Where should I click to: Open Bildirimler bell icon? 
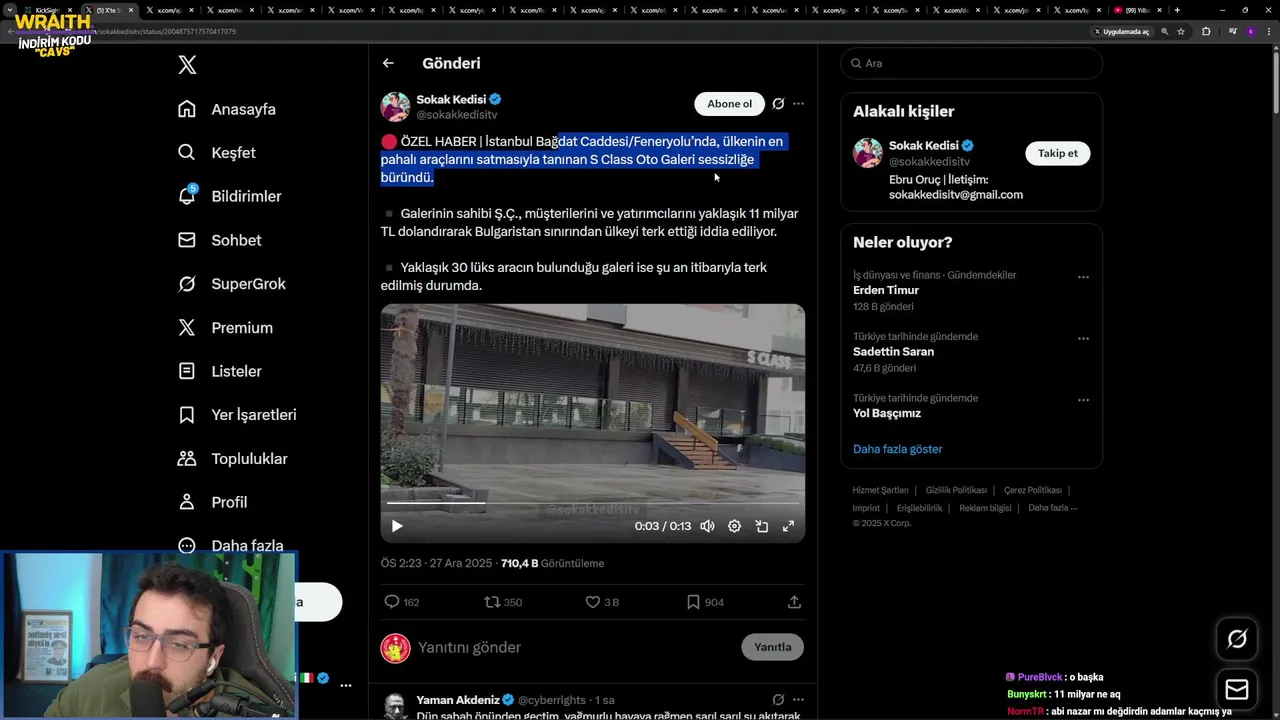[x=187, y=196]
